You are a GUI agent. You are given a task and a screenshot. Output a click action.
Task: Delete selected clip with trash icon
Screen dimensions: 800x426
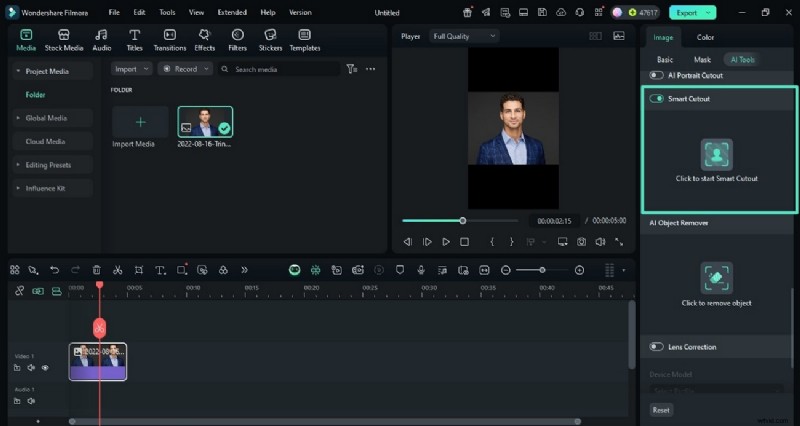point(96,270)
